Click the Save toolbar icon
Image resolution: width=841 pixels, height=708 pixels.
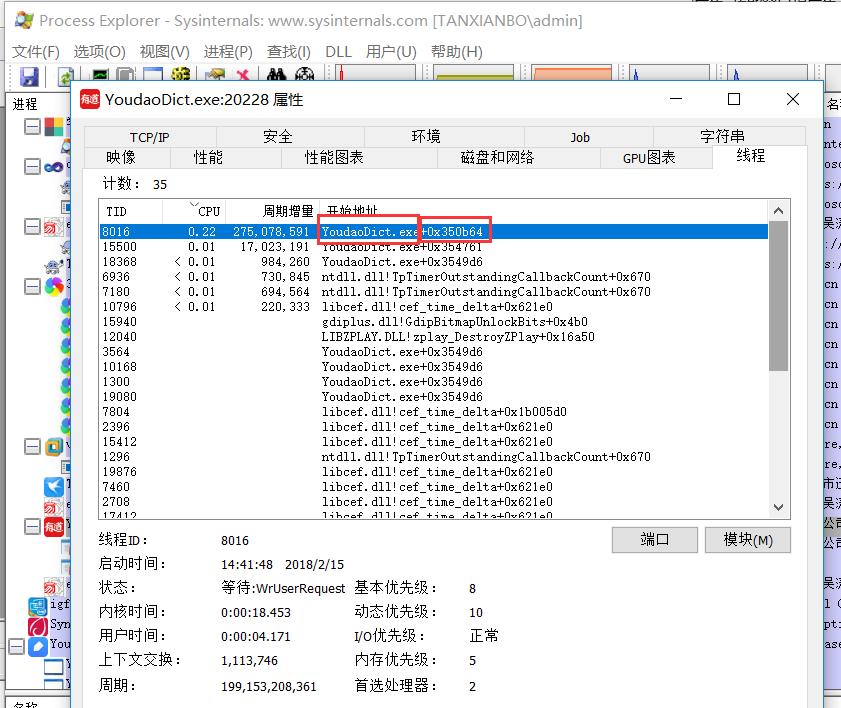(29, 76)
